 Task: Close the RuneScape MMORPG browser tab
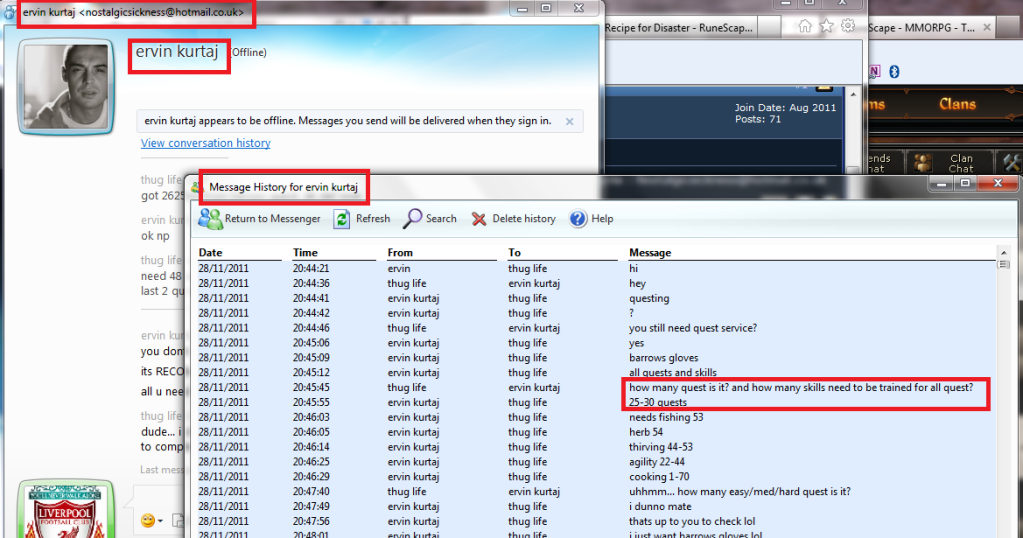click(x=987, y=27)
